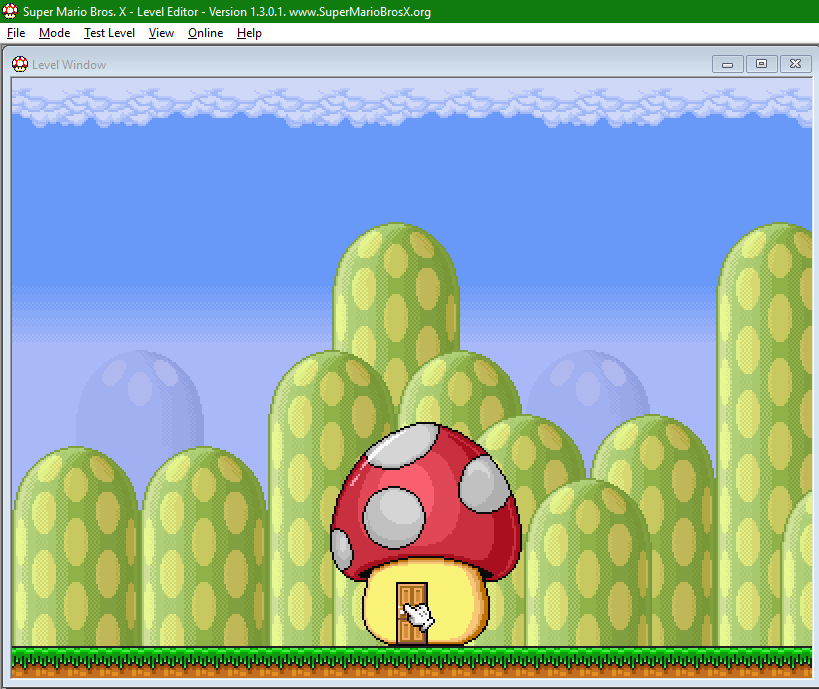
Task: Click the Level Window mushroom icon
Action: coord(20,64)
